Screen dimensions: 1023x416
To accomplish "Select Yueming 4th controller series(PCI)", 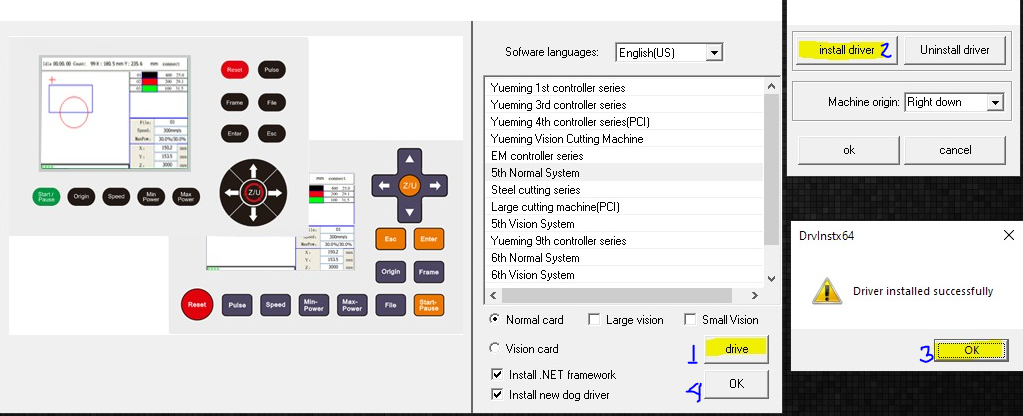I will point(624,122).
